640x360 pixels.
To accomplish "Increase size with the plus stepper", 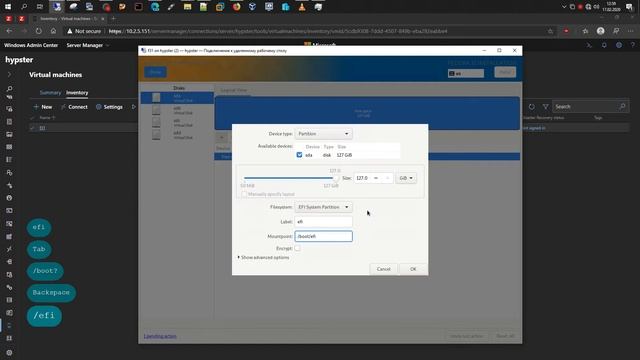I will coord(387,178).
